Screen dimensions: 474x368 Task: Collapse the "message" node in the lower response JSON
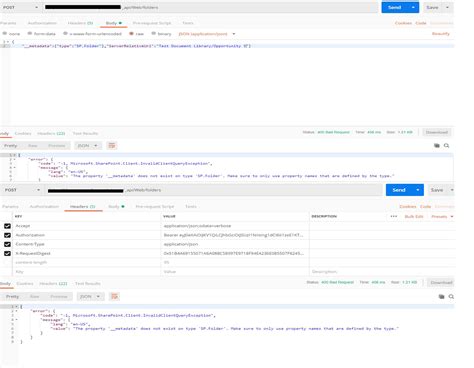tap(16, 320)
